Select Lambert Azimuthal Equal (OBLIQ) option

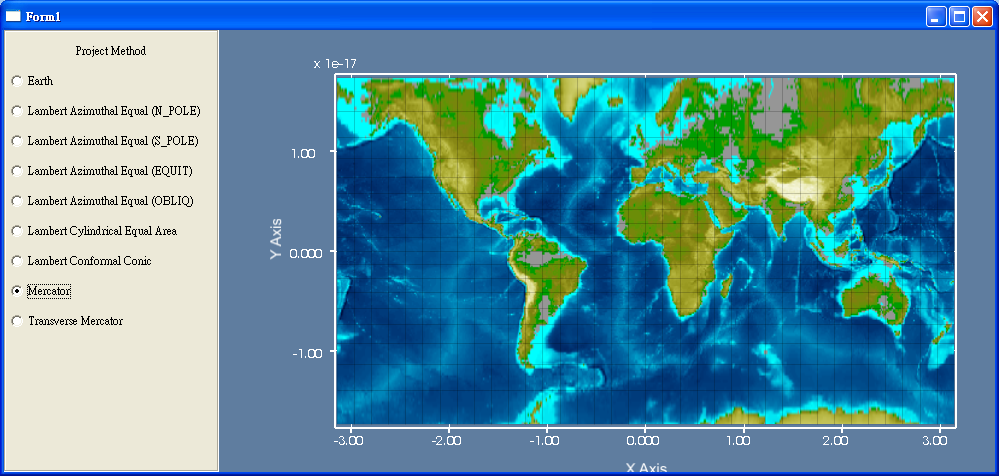click(x=17, y=201)
